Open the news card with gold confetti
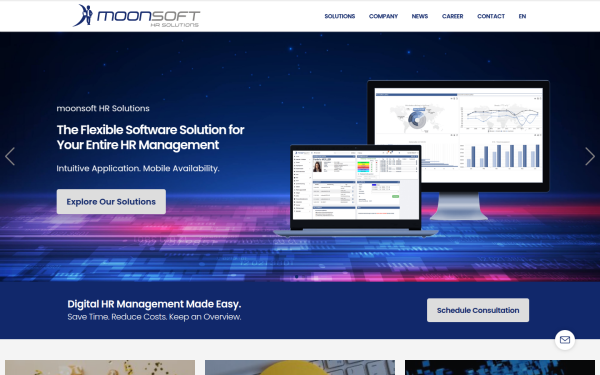 tap(100, 367)
